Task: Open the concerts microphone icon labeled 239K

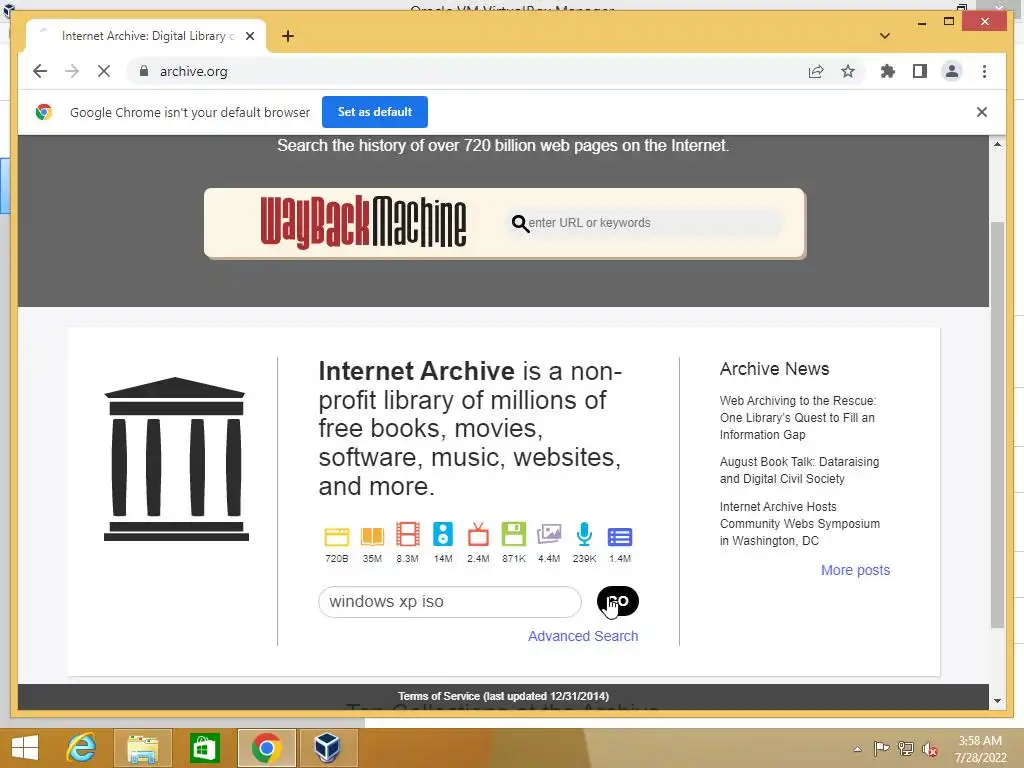Action: click(584, 534)
